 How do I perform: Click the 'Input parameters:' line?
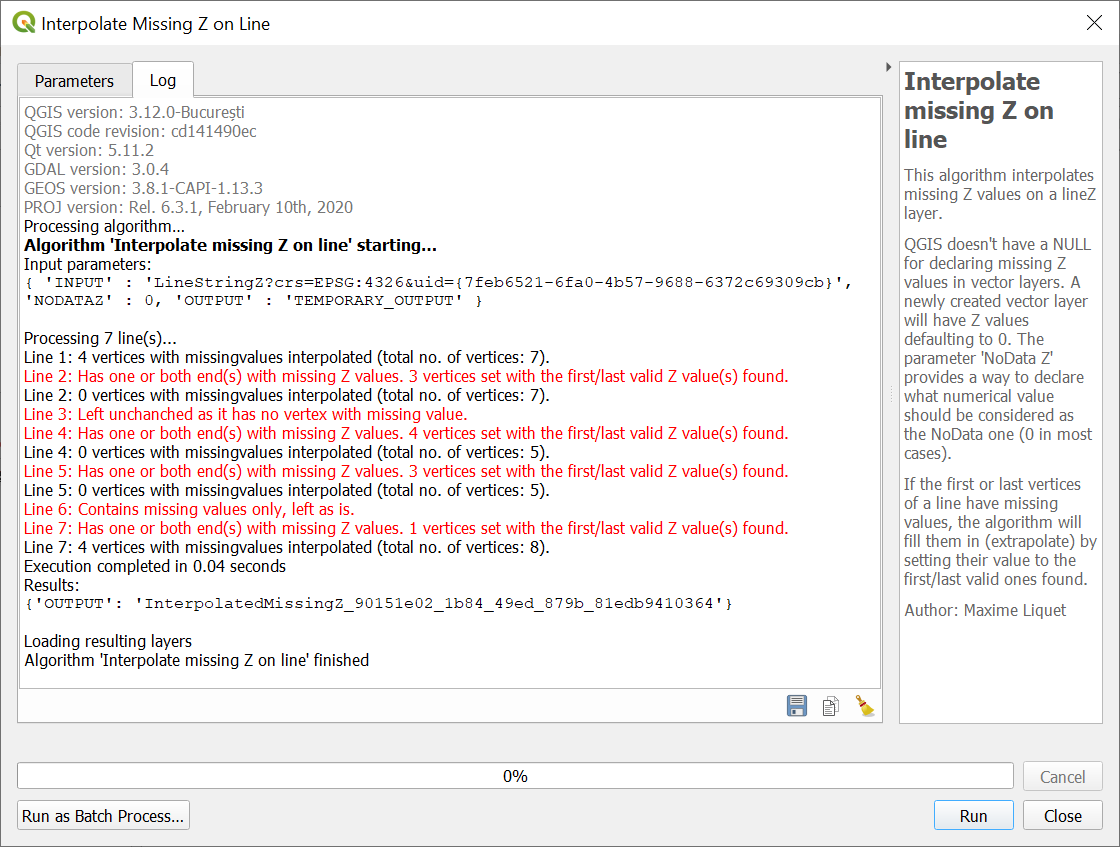point(87,264)
